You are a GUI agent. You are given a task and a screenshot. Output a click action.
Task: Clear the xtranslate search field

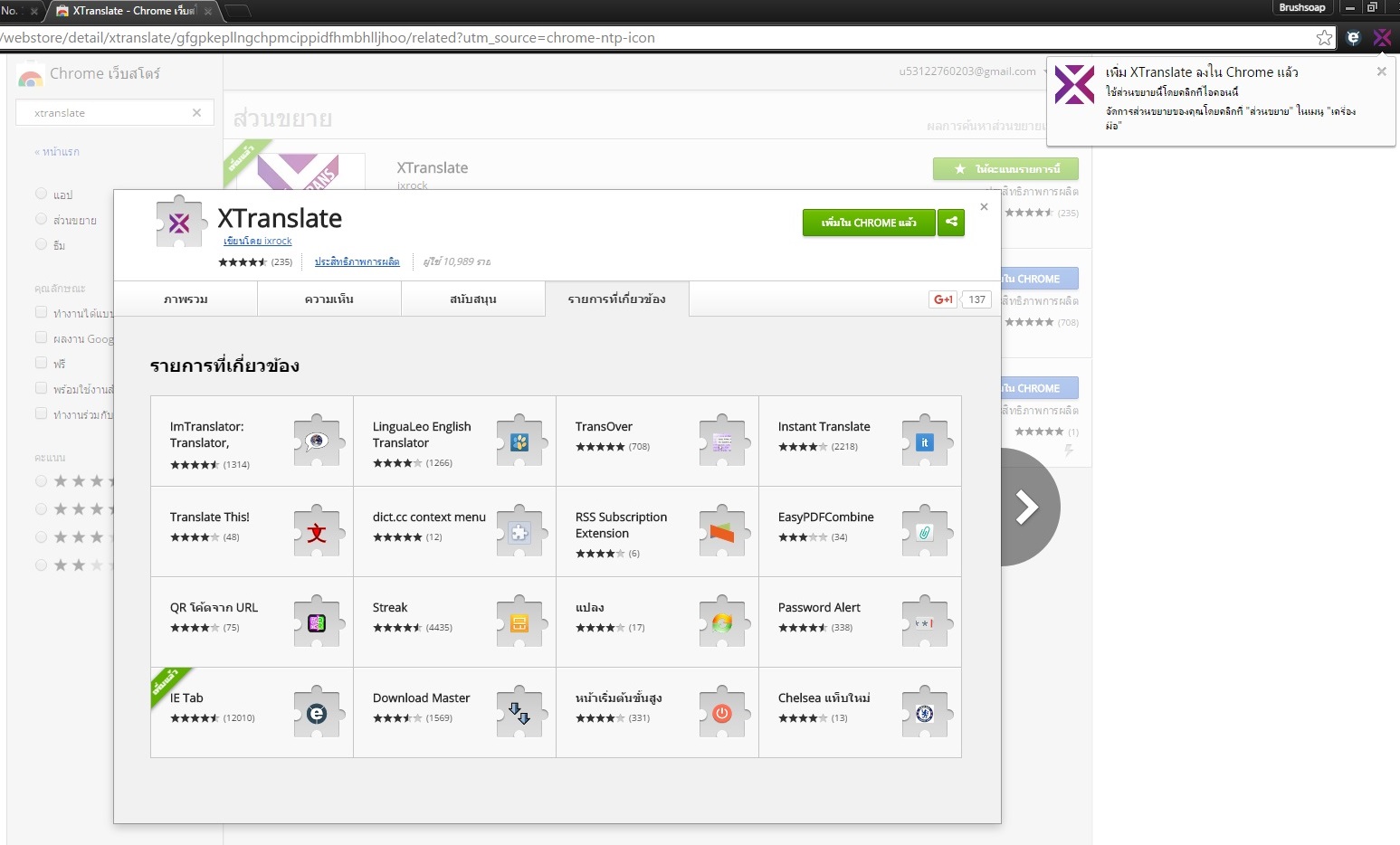point(196,113)
